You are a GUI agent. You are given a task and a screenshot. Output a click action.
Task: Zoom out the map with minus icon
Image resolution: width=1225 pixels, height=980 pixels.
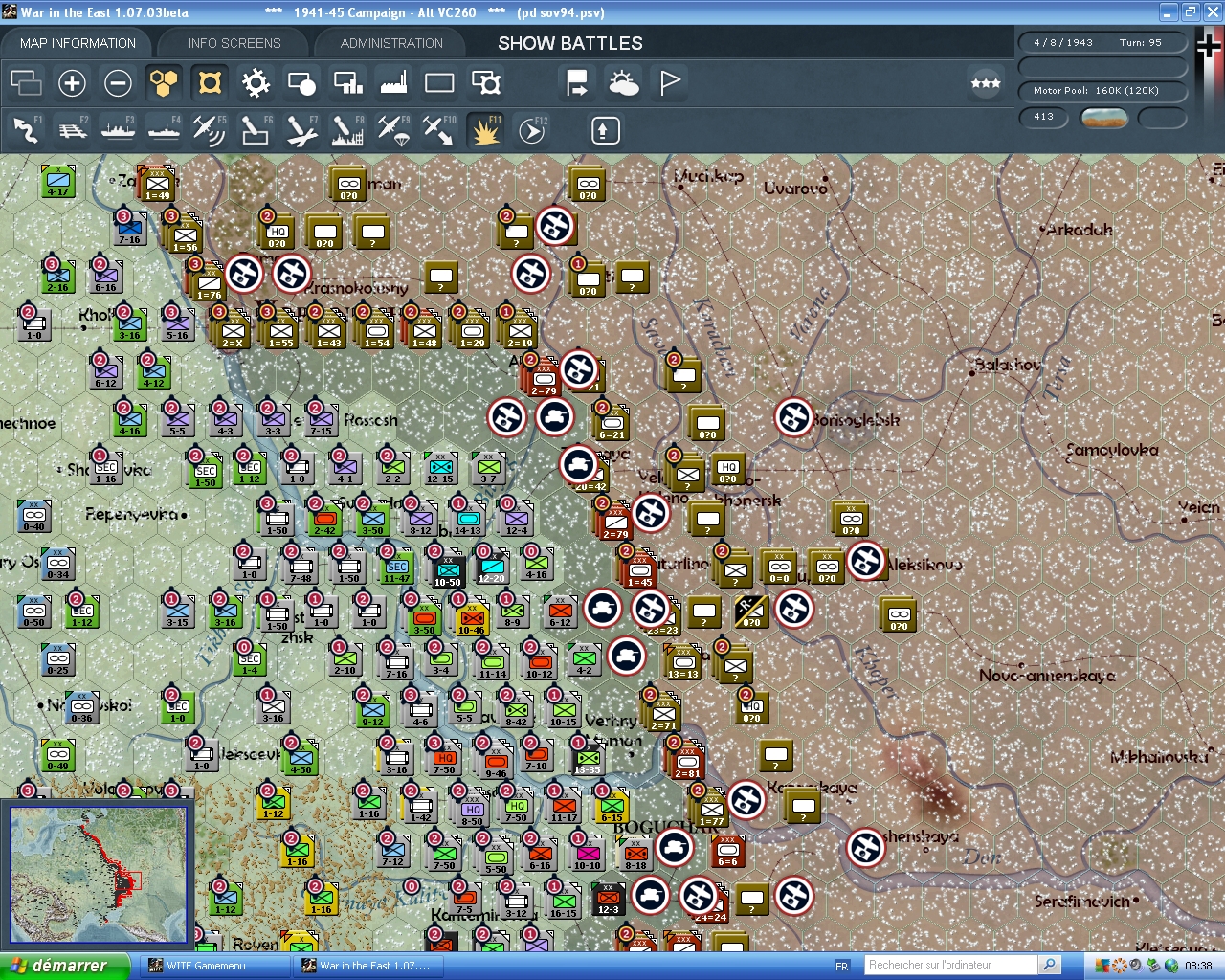(118, 83)
